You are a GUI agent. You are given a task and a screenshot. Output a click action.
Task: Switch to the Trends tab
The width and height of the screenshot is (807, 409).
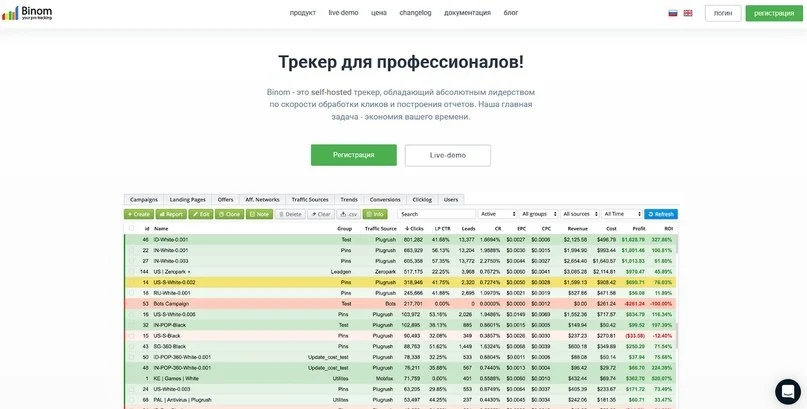click(x=349, y=200)
